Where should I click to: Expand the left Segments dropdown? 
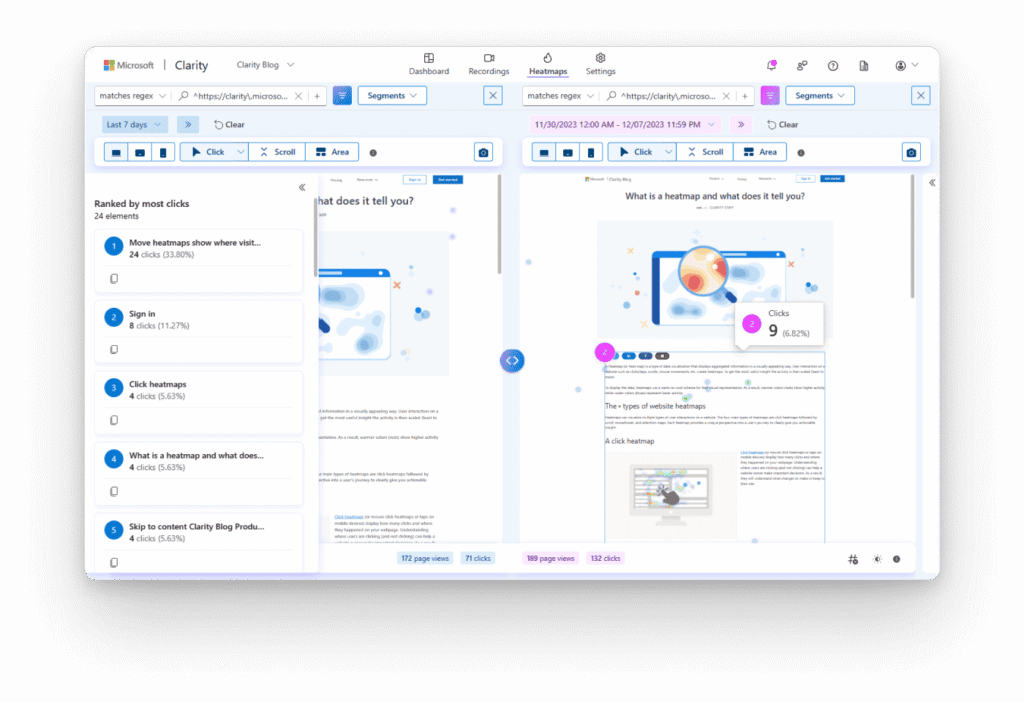(392, 96)
